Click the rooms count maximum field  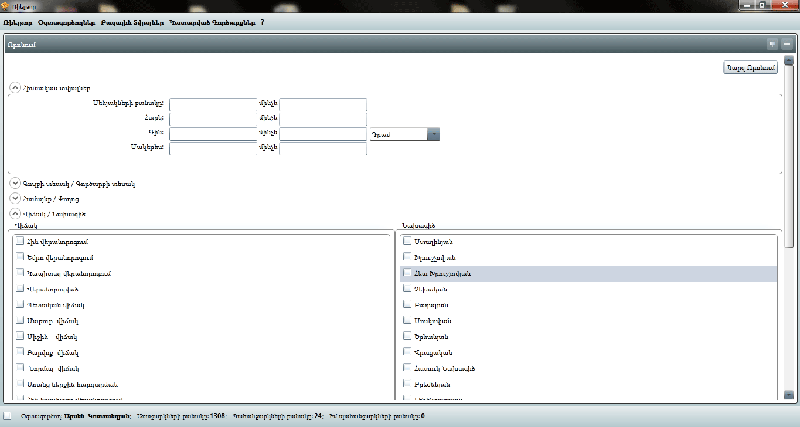click(323, 104)
